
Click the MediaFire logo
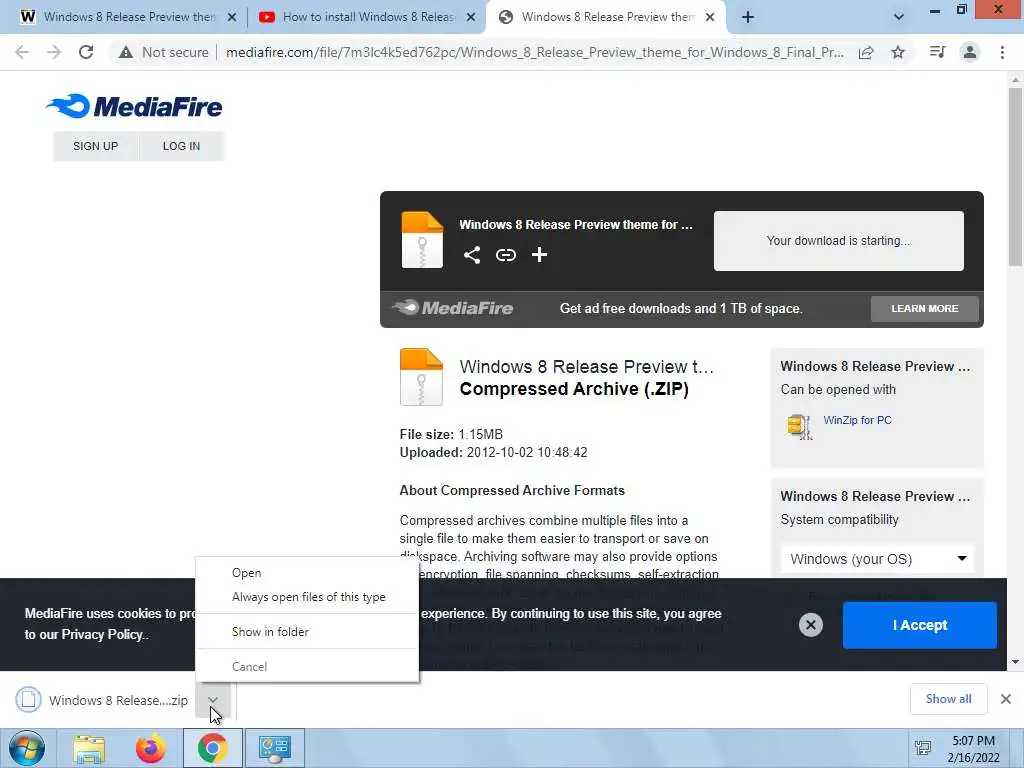[134, 106]
